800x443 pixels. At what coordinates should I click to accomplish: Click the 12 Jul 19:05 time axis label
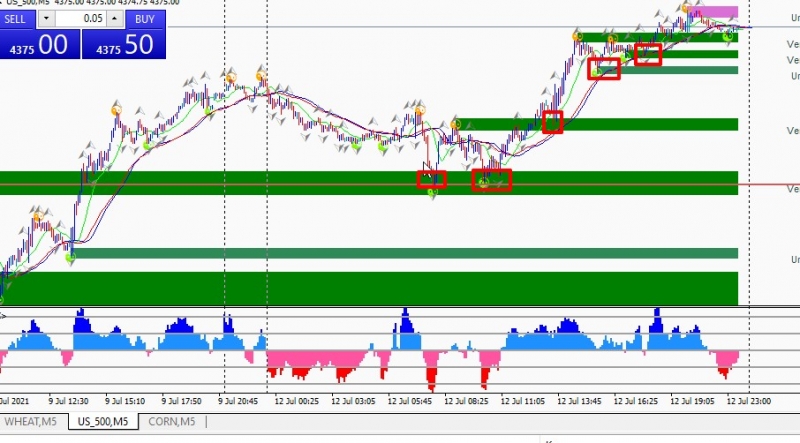point(692,401)
